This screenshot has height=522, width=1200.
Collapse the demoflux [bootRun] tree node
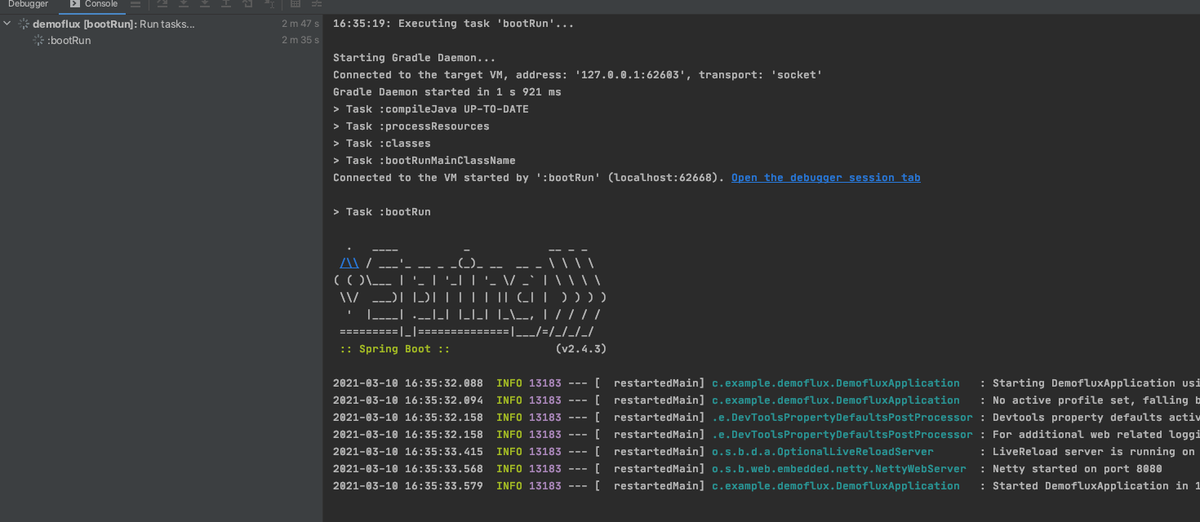(x=7, y=23)
